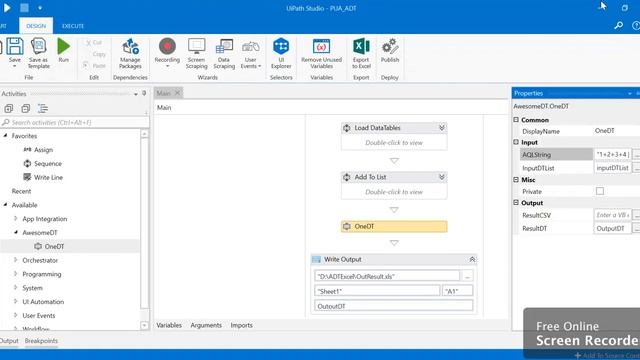Image resolution: width=640 pixels, height=360 pixels.
Task: Toggle the Private checkbox
Action: (x=600, y=191)
